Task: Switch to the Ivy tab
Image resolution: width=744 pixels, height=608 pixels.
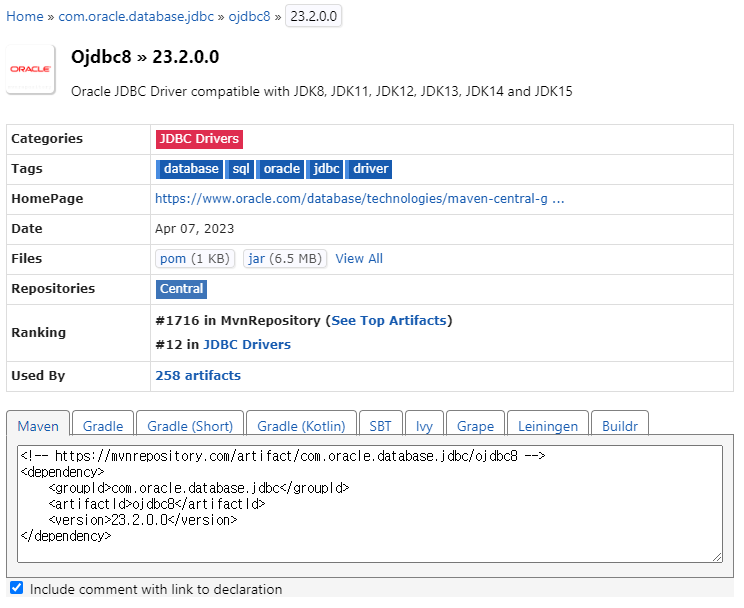Action: [x=424, y=425]
